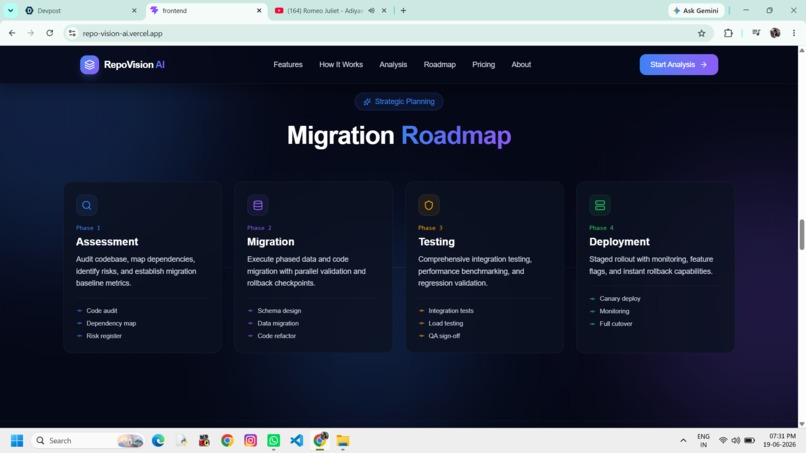Click the Integration tests list item
806x453 pixels.
(x=451, y=311)
